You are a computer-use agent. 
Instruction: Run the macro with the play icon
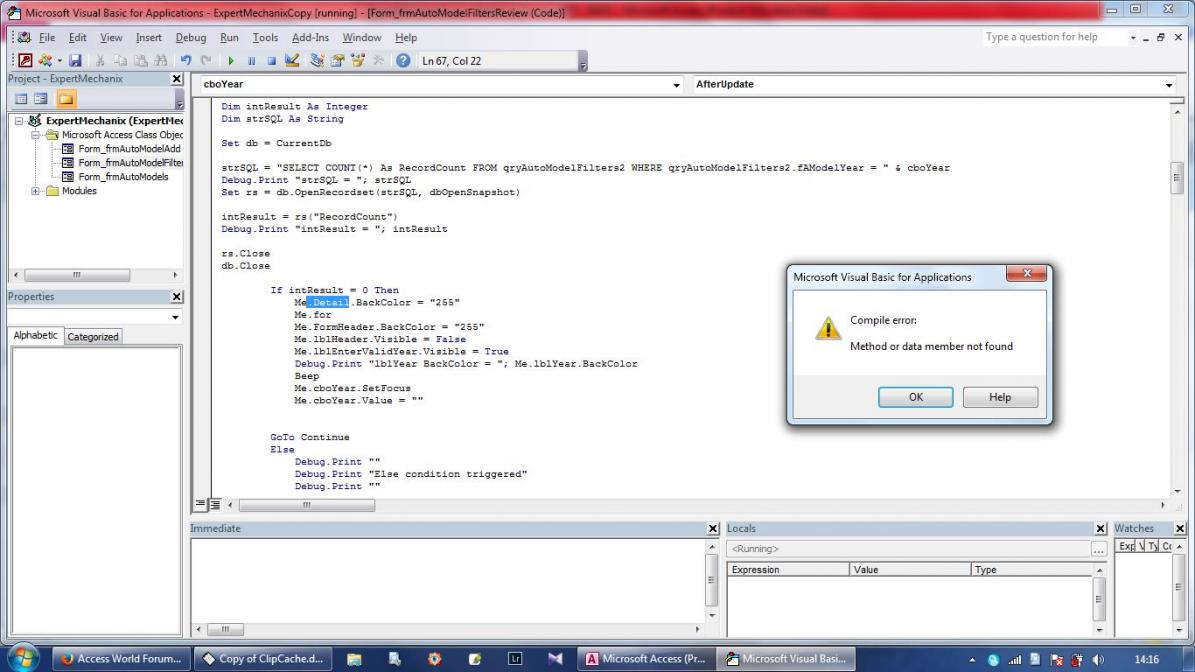coord(231,61)
